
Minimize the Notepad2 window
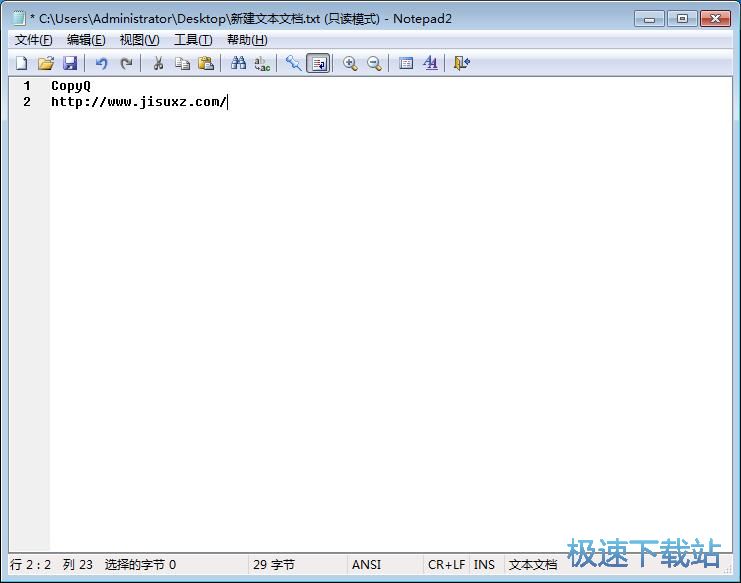click(x=649, y=19)
